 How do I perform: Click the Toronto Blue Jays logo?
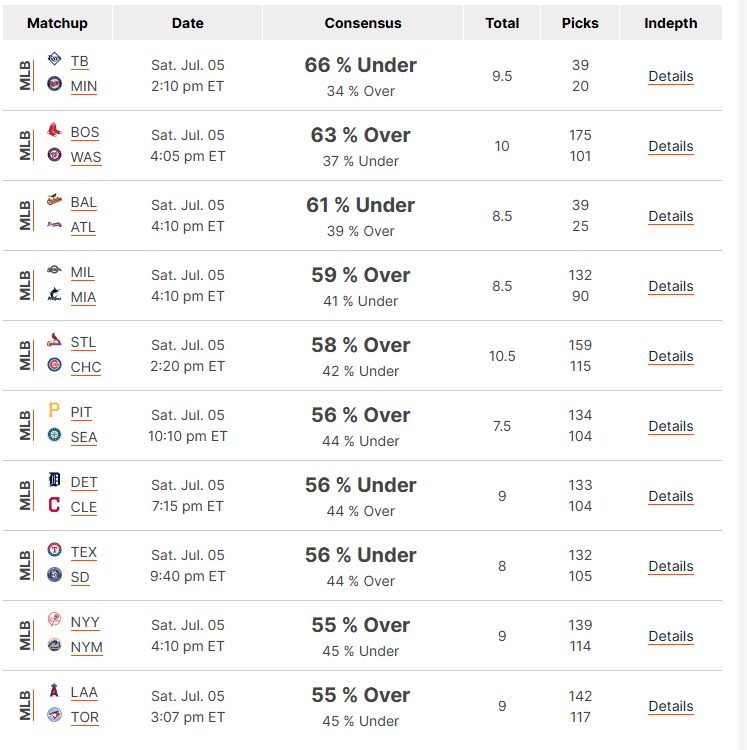(x=55, y=715)
